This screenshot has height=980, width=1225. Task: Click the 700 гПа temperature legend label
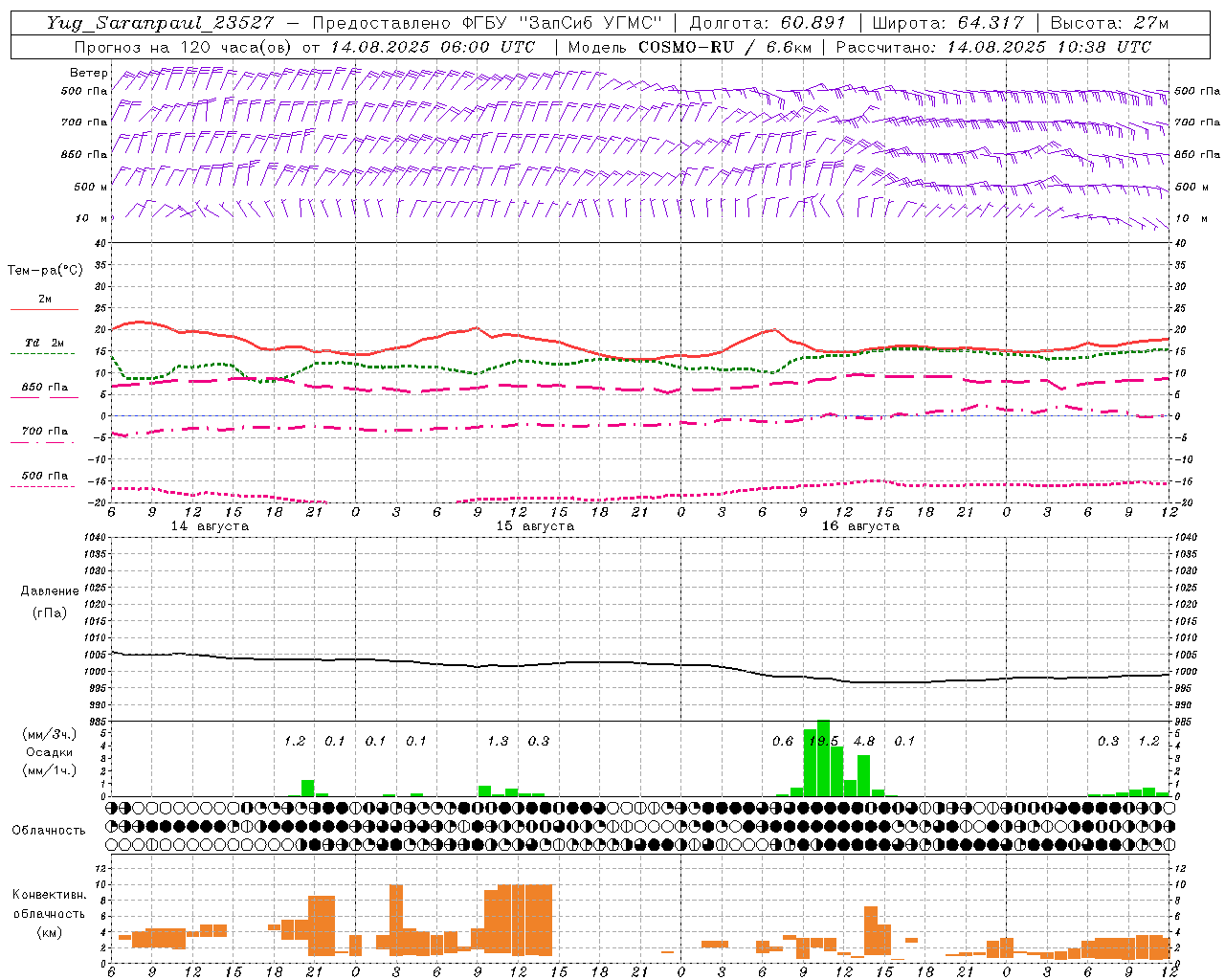[44, 432]
